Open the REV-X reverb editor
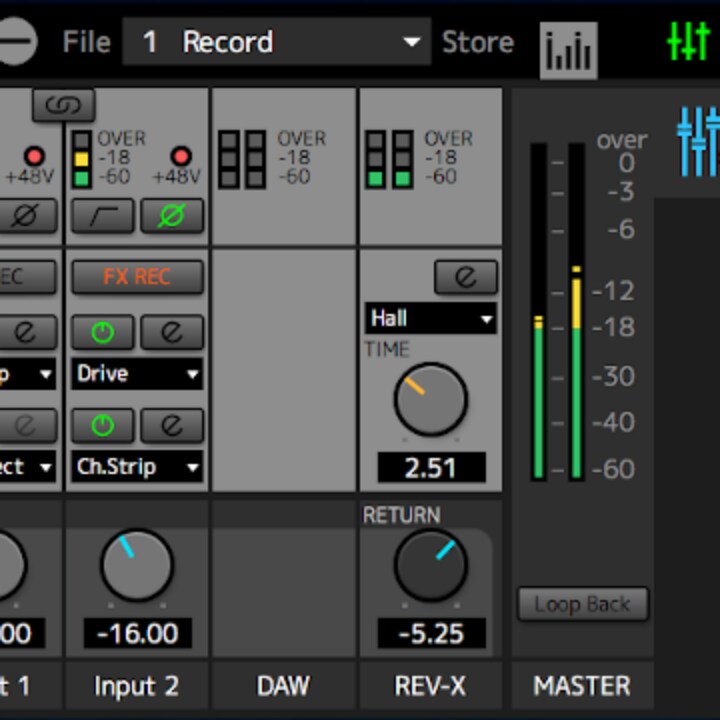The width and height of the screenshot is (720, 720). 465,276
